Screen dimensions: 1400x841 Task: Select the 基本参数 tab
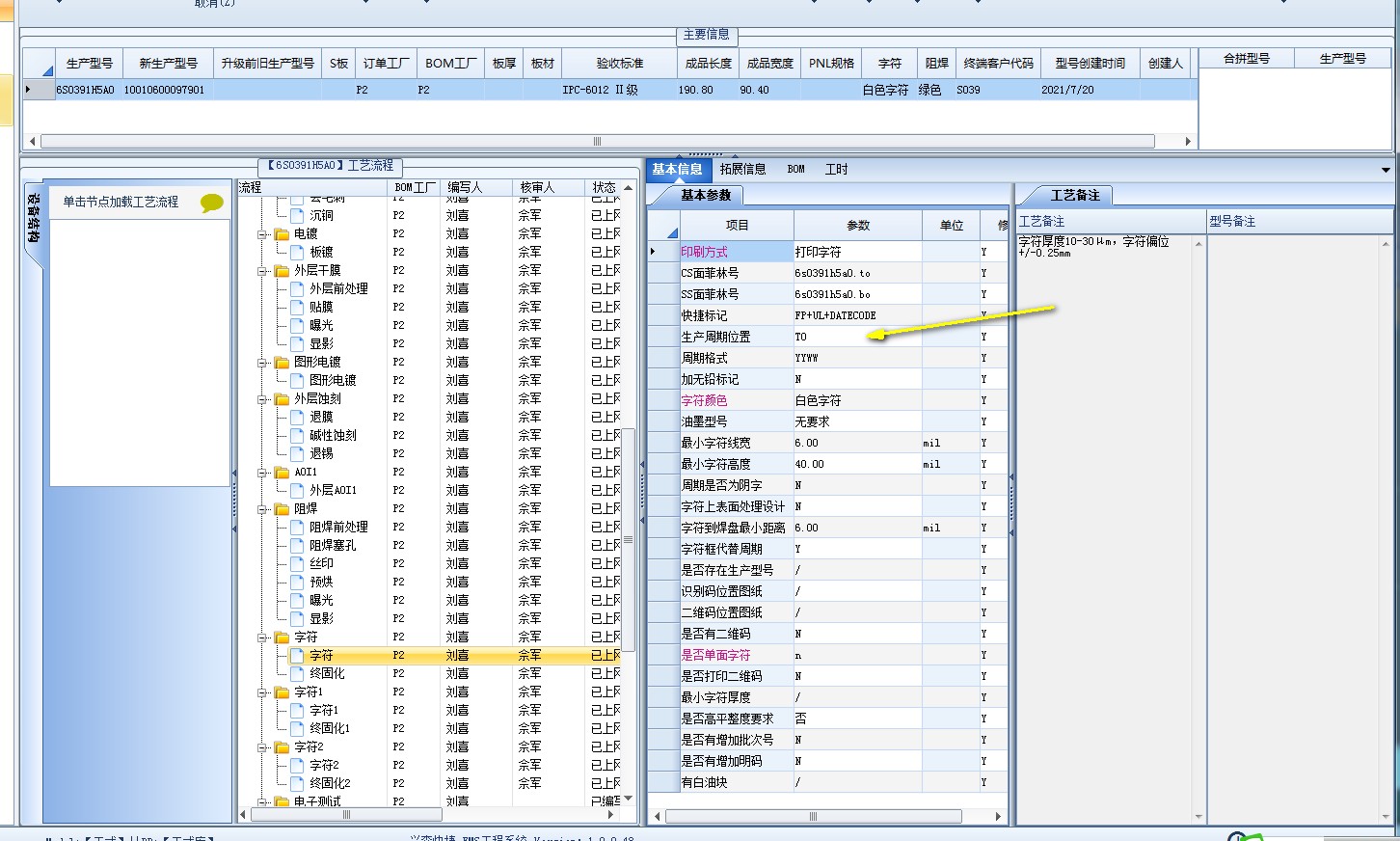707,195
